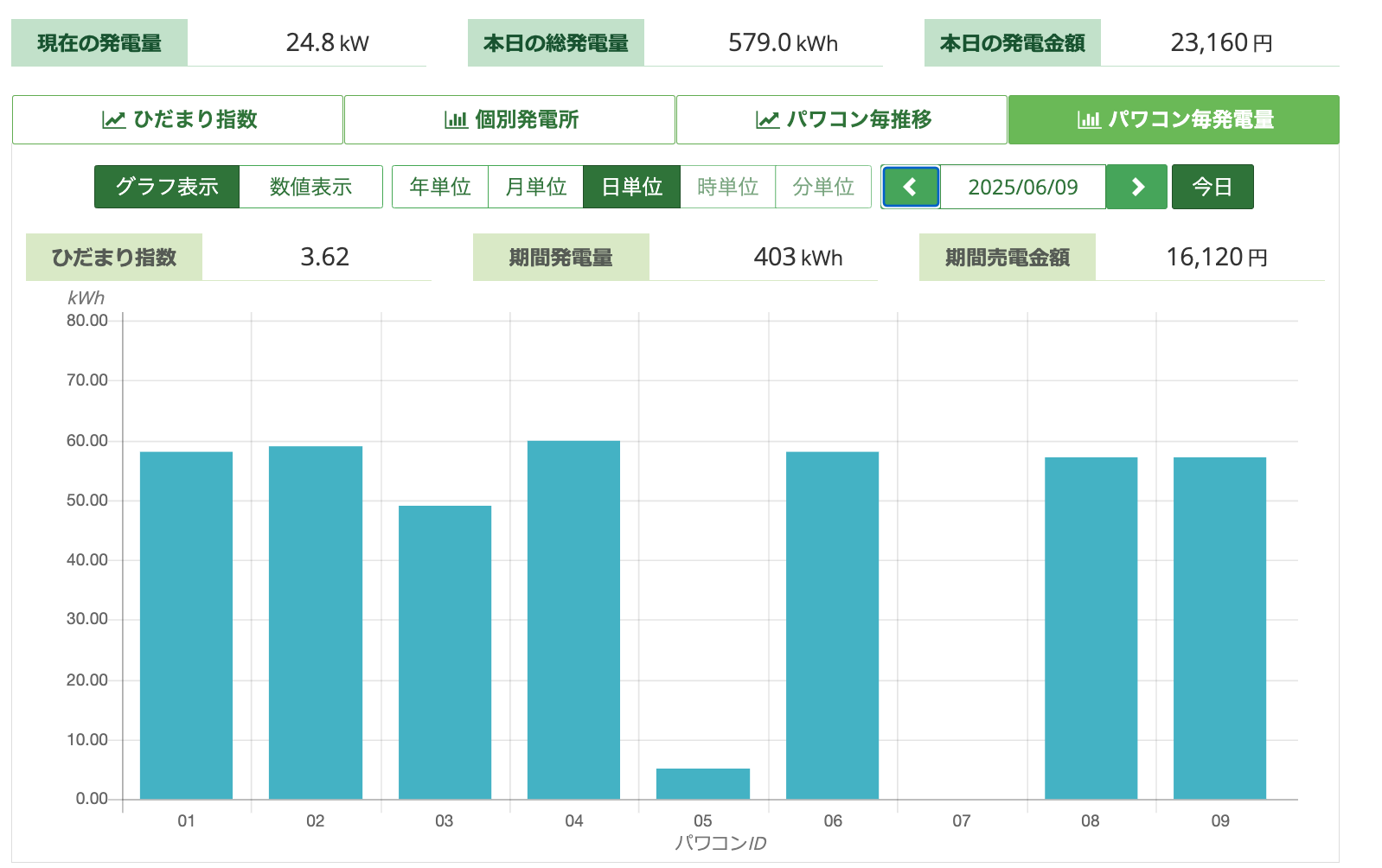
Task: Click the 80.00 y-axis tick label
Action: point(87,321)
